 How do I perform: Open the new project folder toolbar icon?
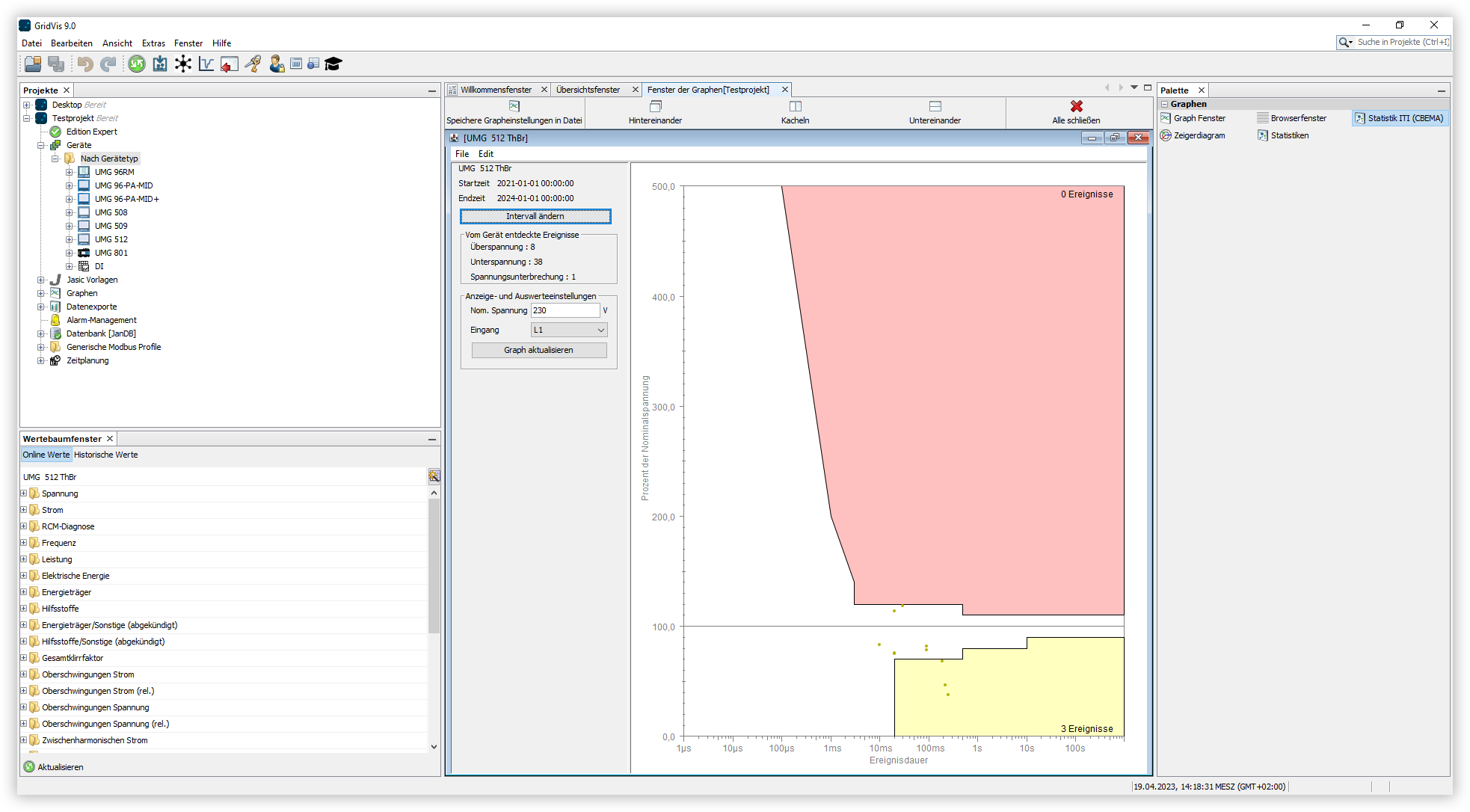click(33, 64)
